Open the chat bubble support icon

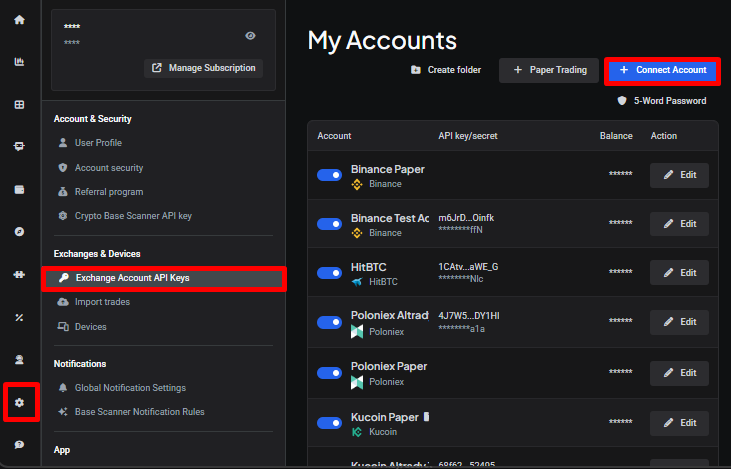click(x=19, y=445)
